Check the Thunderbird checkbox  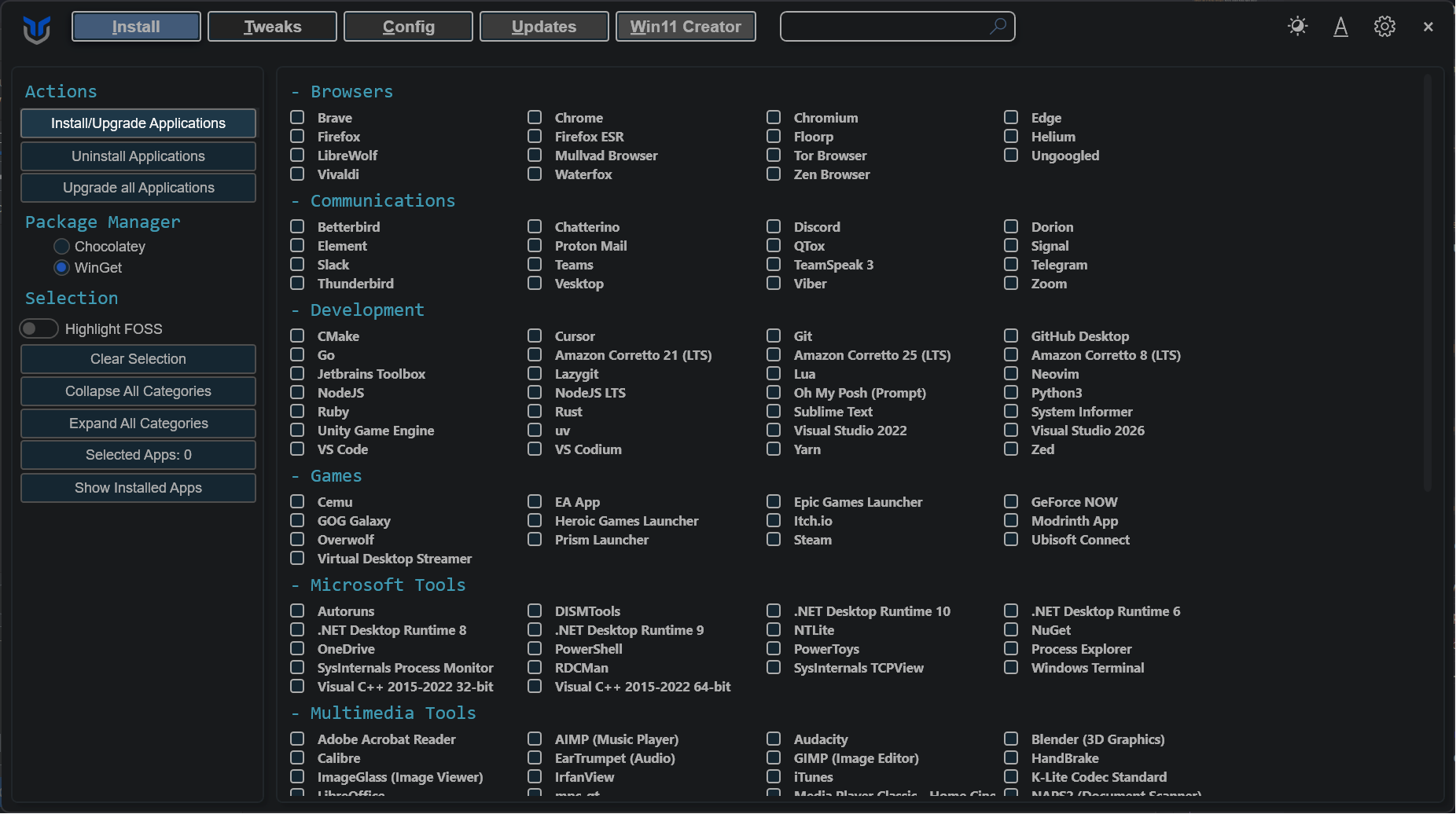pos(297,283)
